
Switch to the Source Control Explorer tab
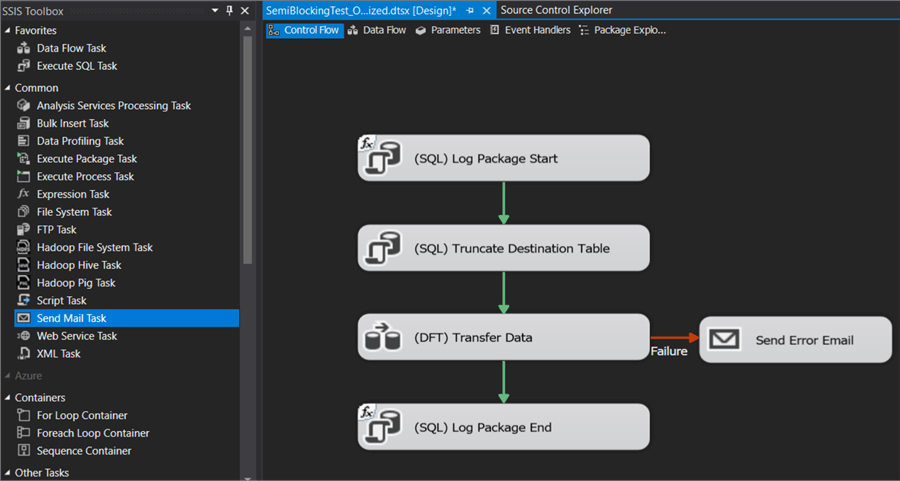[556, 10]
